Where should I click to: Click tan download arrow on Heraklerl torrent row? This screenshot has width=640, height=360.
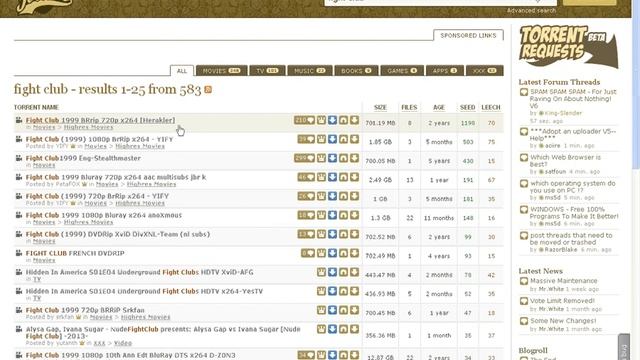coord(355,120)
